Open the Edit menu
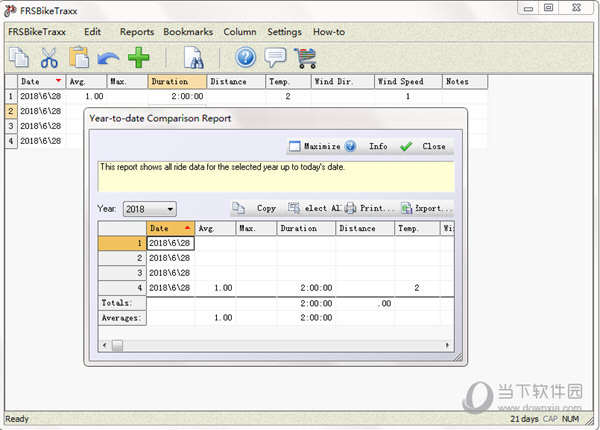 pos(92,32)
